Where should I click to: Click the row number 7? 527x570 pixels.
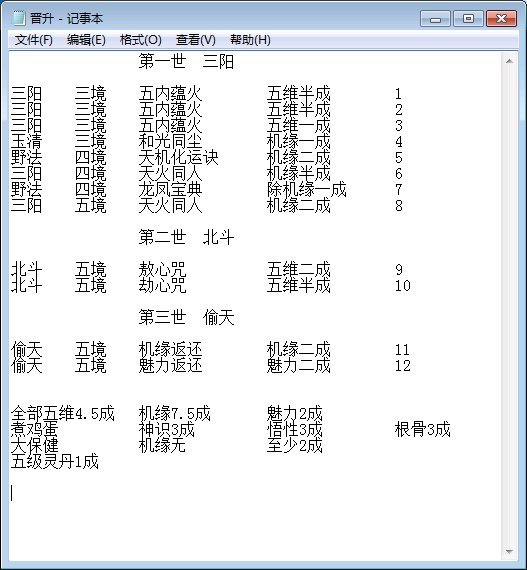click(x=399, y=190)
